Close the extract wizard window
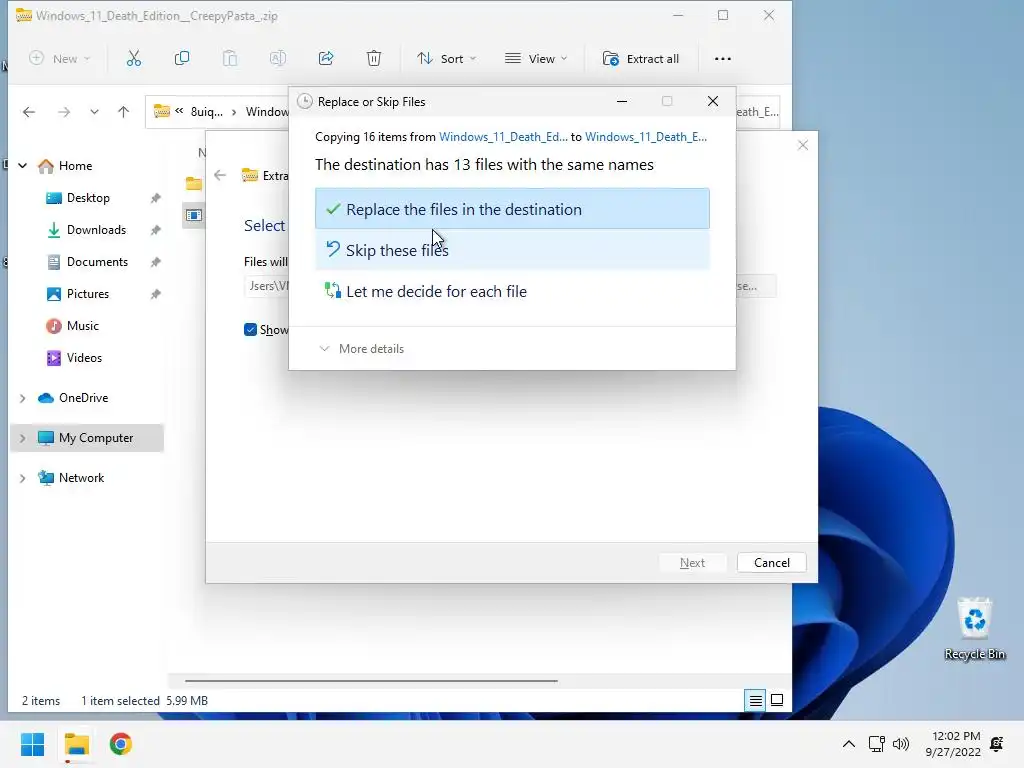This screenshot has height=768, width=1024. point(803,145)
